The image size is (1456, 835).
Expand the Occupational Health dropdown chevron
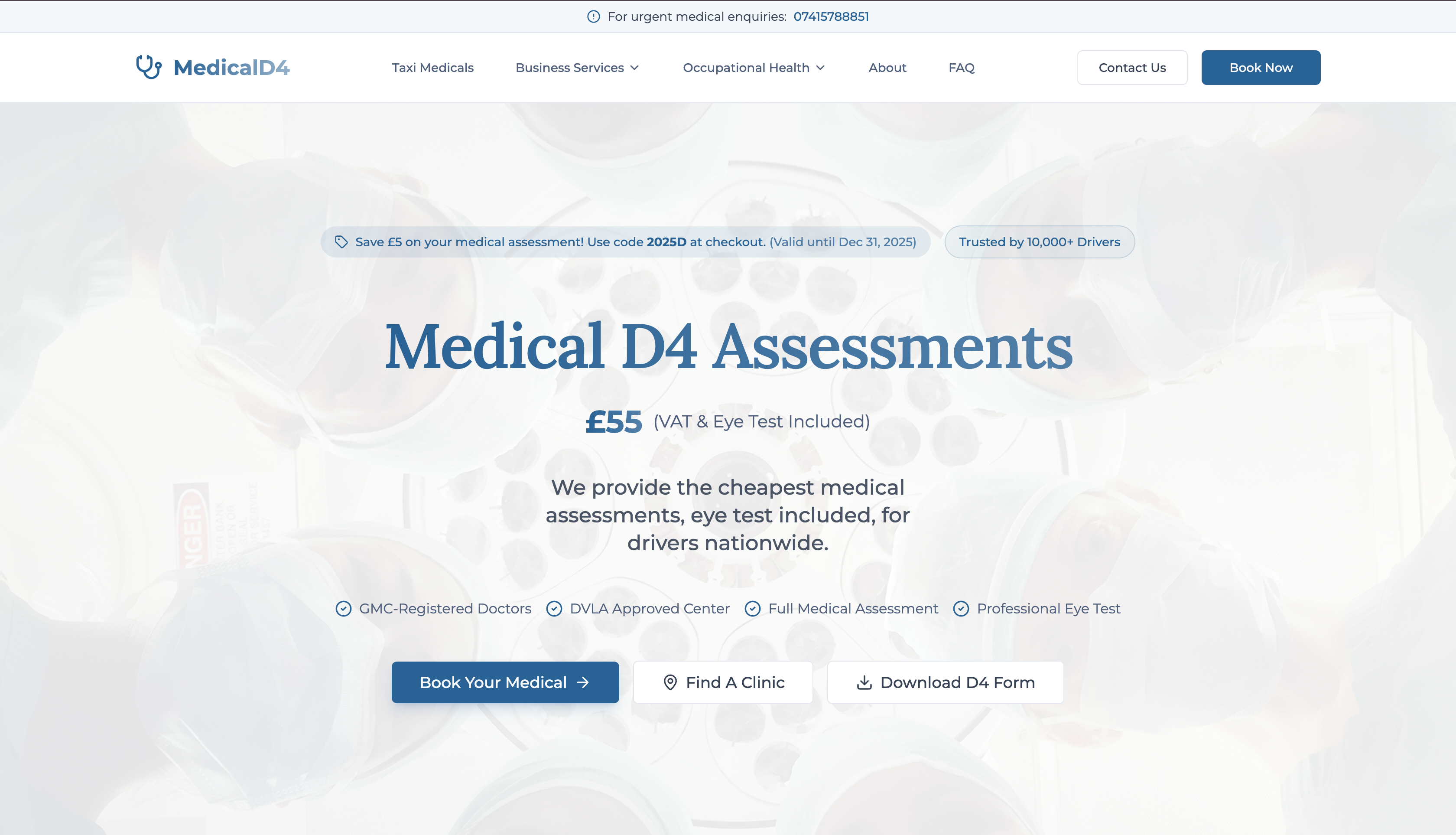pyautogui.click(x=820, y=68)
